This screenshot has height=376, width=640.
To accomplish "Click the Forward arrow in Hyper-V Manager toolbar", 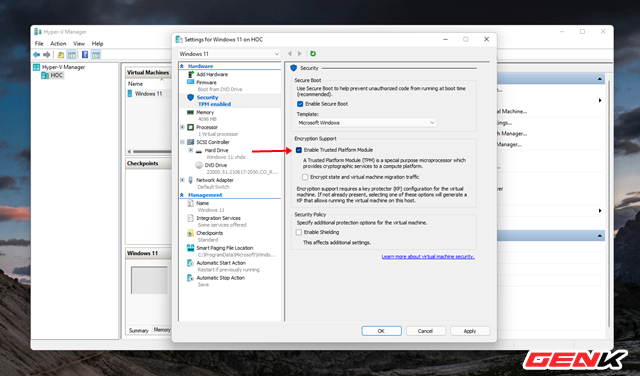I will tap(47, 54).
